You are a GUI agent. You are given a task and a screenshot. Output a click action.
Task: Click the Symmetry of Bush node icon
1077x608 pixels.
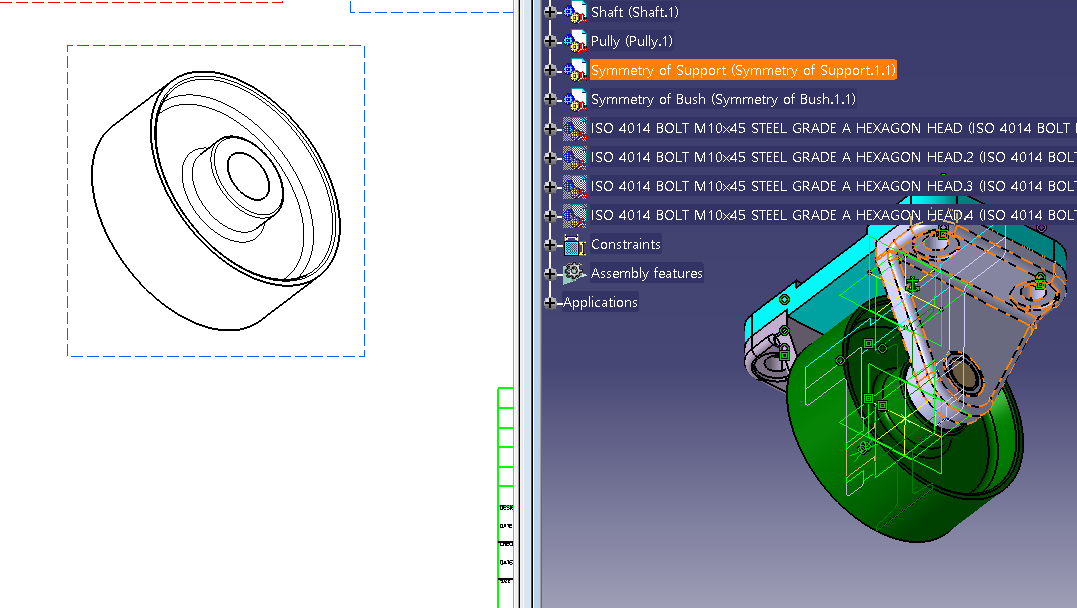click(575, 99)
